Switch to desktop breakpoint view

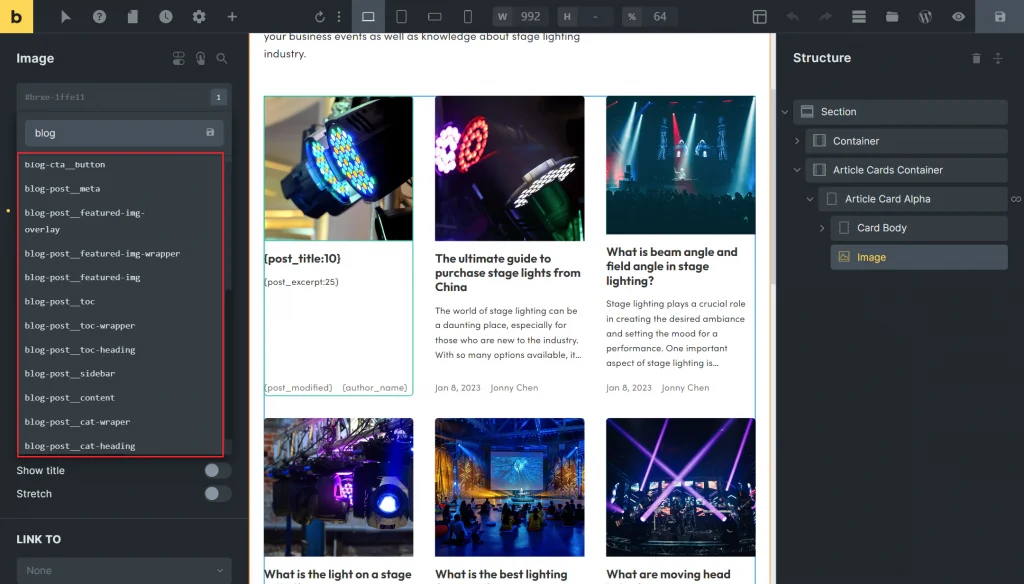click(x=368, y=17)
